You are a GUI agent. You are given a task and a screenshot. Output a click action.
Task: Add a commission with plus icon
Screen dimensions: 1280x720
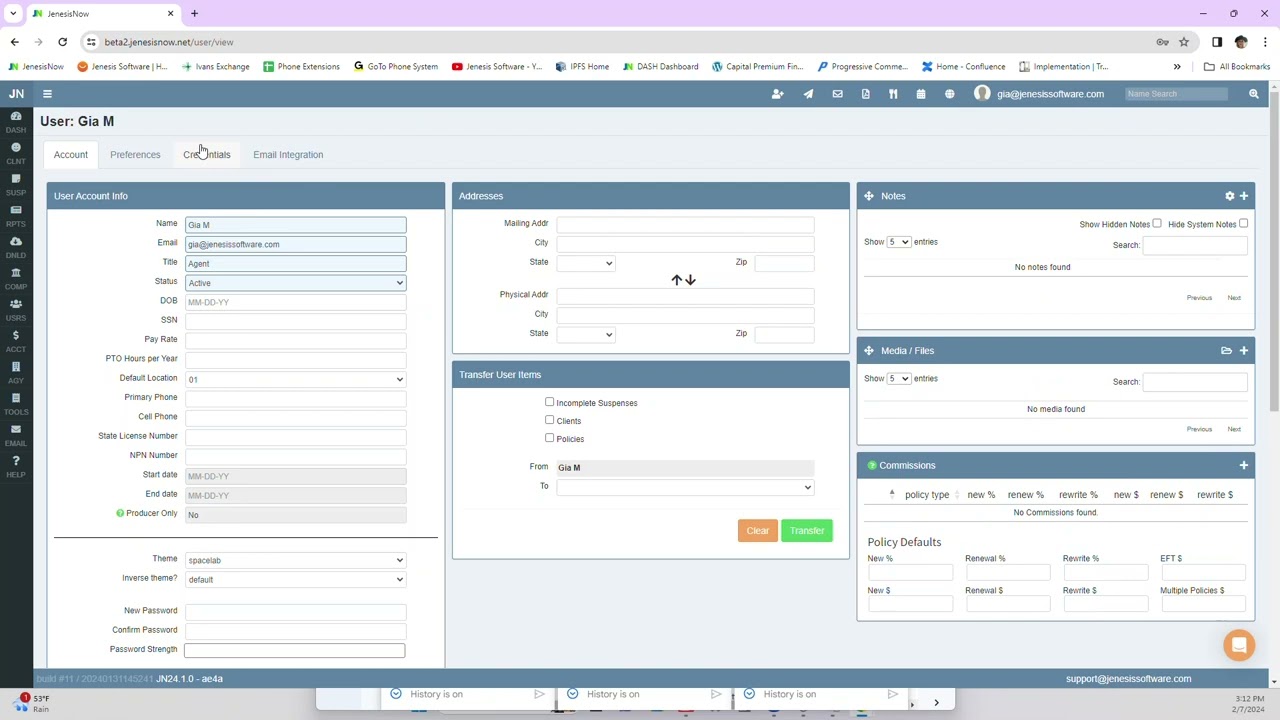(1244, 466)
